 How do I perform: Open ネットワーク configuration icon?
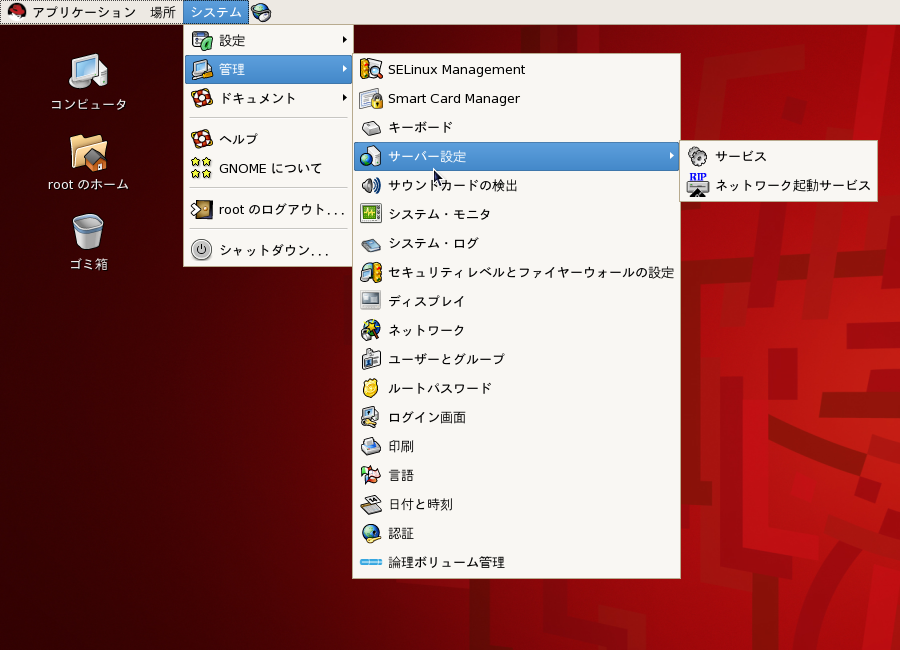click(x=371, y=330)
